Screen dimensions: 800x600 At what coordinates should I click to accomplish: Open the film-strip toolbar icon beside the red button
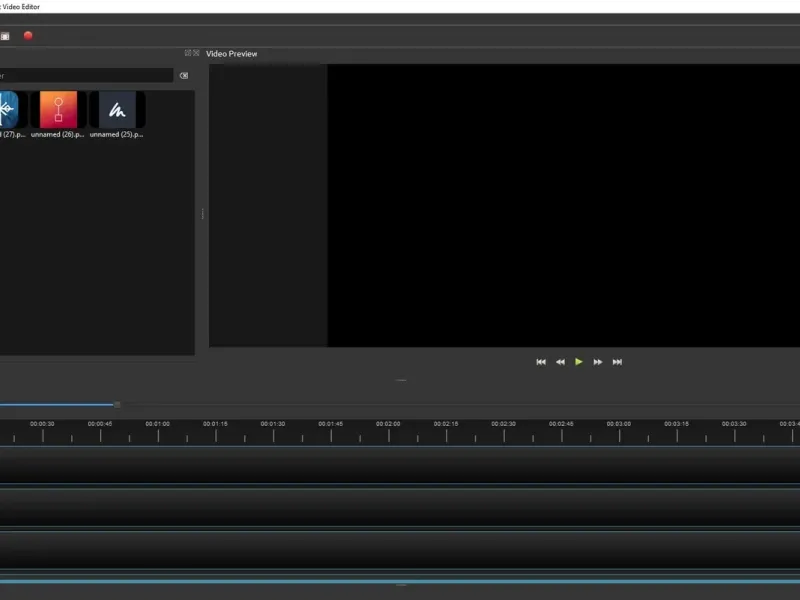(x=5, y=36)
